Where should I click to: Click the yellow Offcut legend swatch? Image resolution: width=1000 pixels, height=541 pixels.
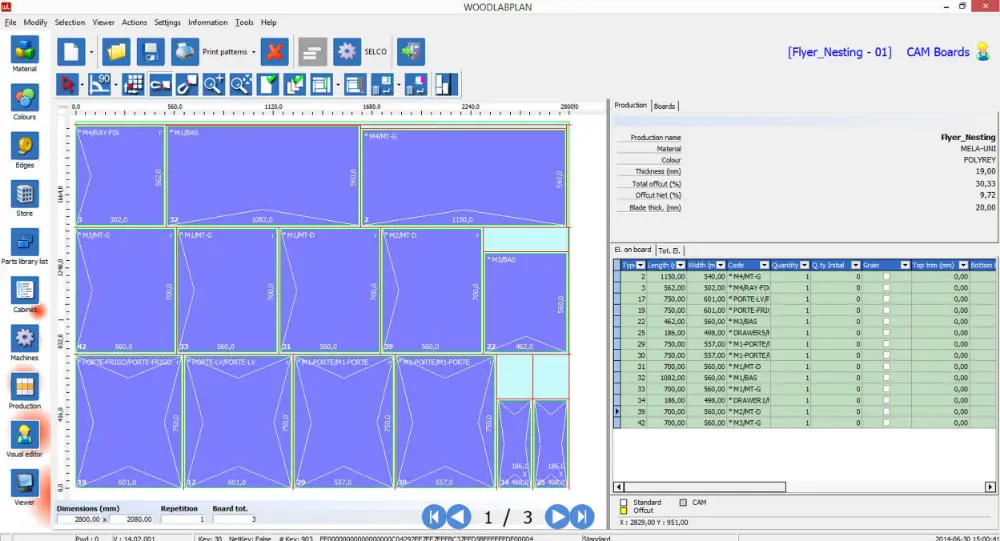click(x=623, y=510)
